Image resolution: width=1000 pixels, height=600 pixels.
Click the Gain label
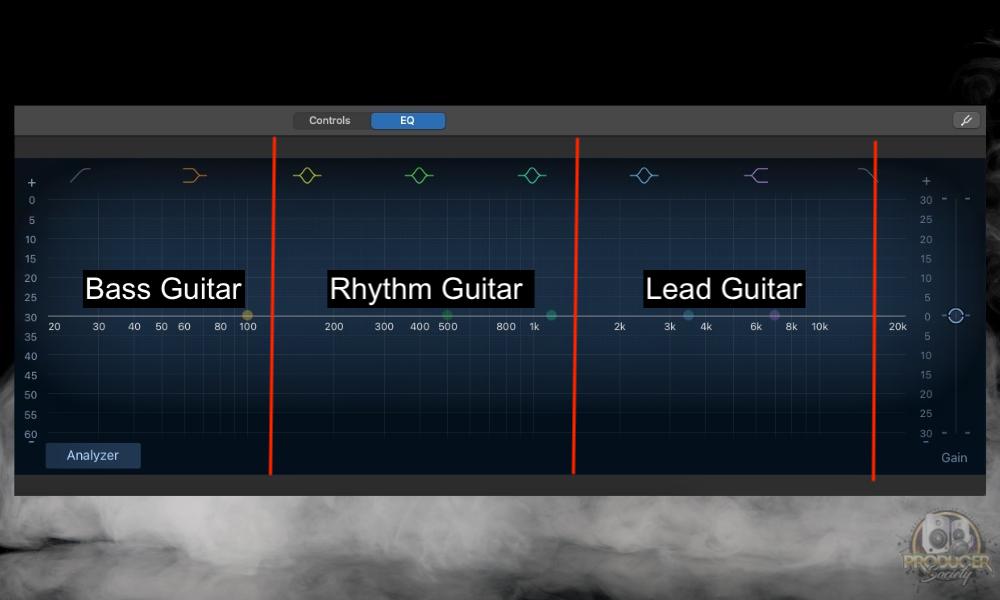pyautogui.click(x=954, y=458)
